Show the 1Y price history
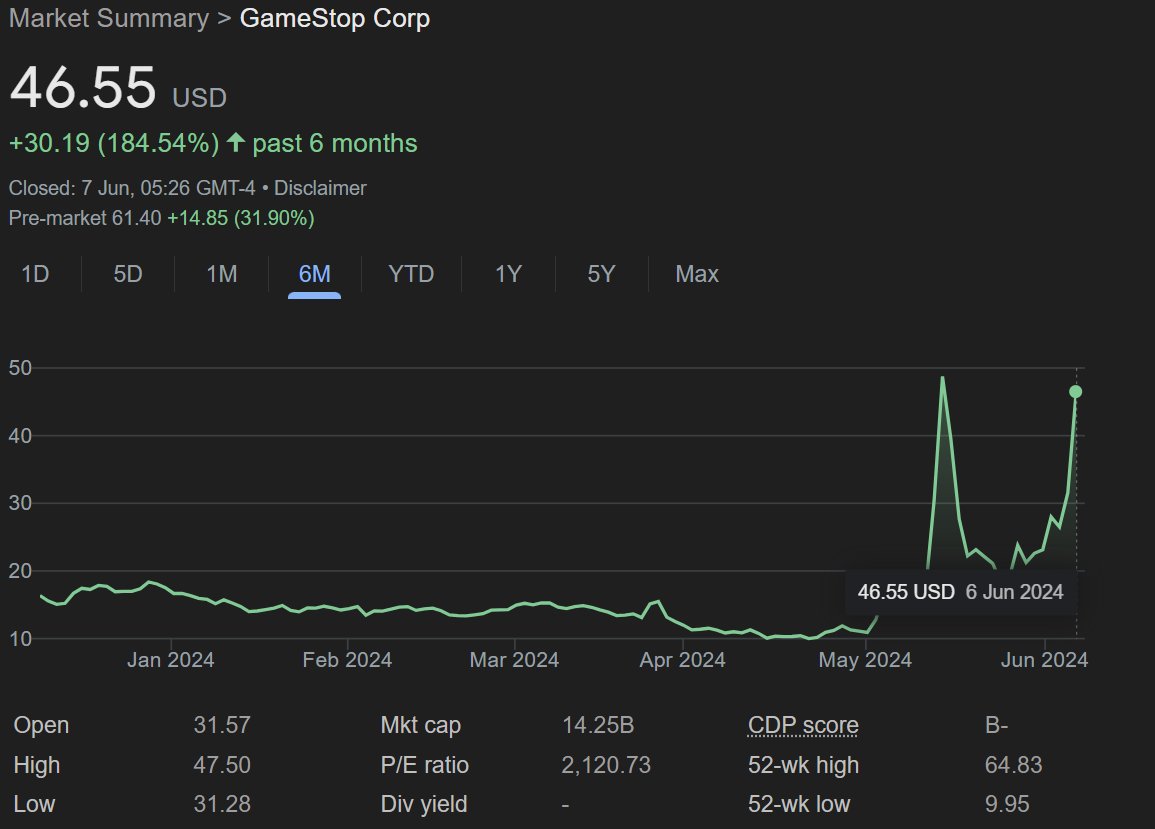 point(508,274)
